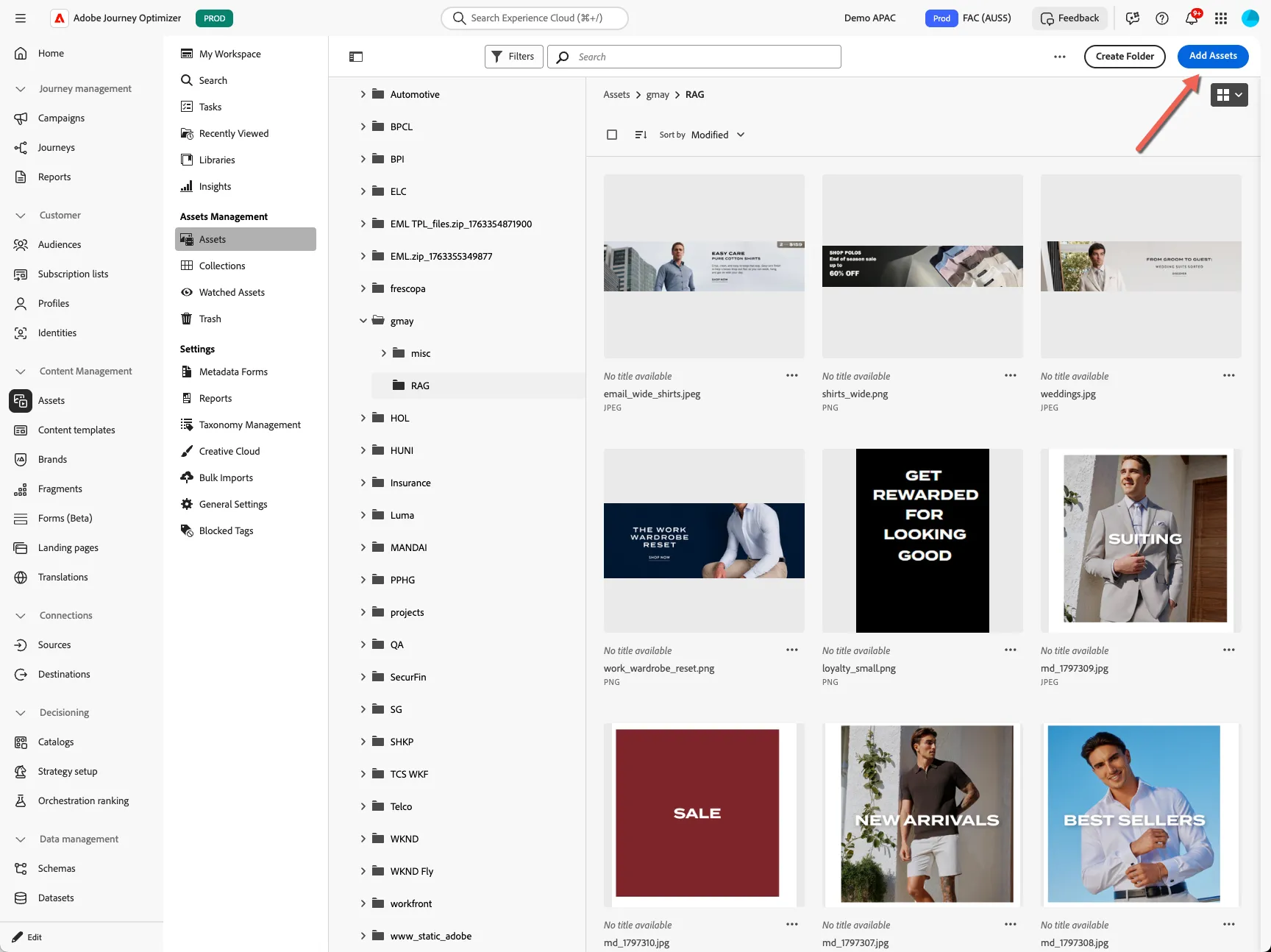
Task: Click the user profile avatar
Action: [x=1250, y=18]
